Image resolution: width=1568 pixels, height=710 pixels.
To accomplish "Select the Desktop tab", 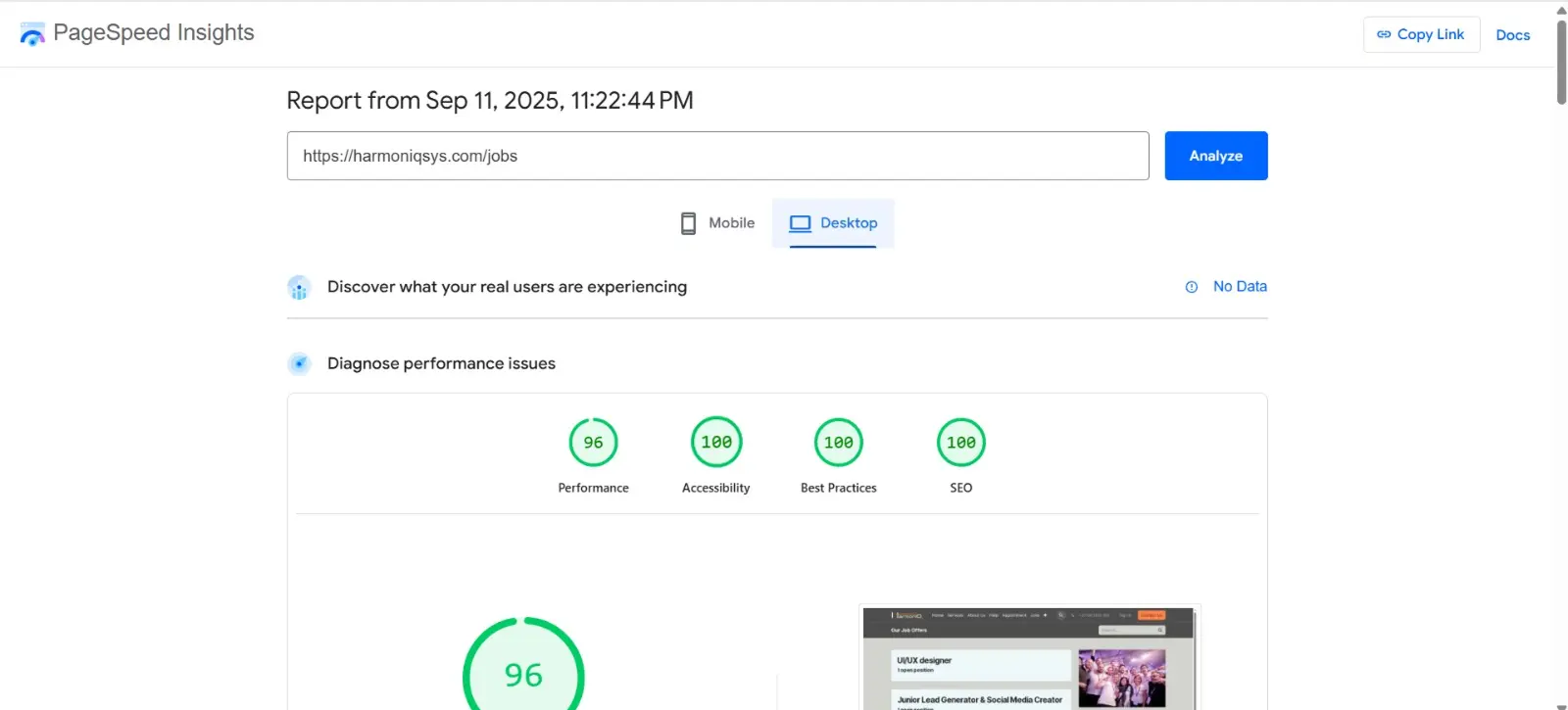I will pyautogui.click(x=834, y=223).
